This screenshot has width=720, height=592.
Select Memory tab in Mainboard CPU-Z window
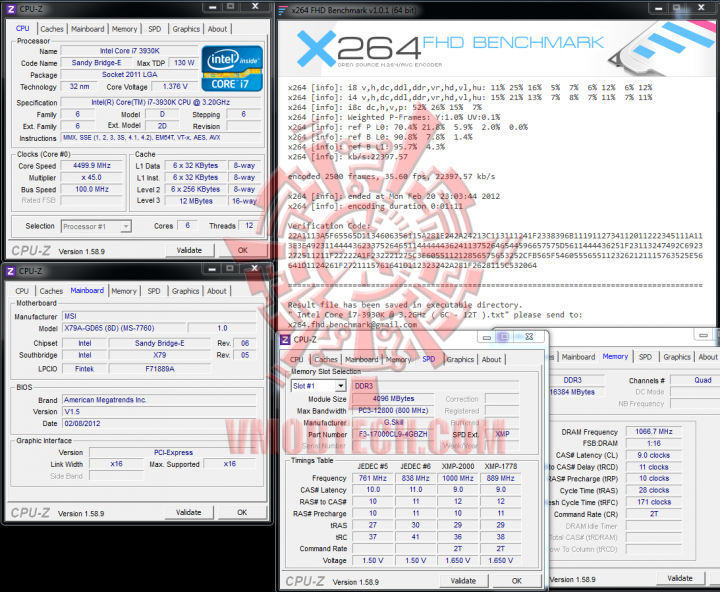124,291
